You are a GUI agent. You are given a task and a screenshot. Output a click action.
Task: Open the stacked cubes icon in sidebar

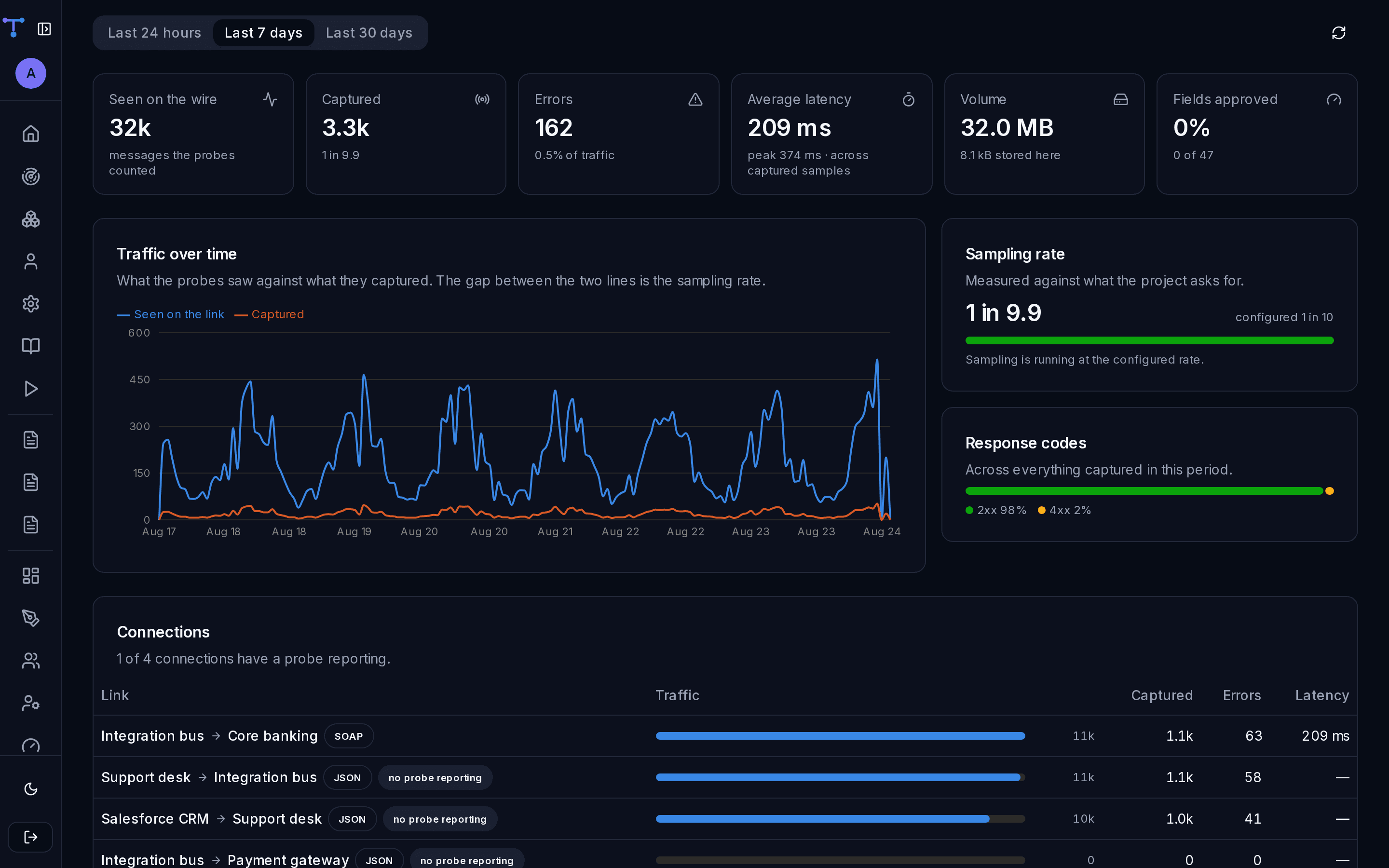pos(30,219)
